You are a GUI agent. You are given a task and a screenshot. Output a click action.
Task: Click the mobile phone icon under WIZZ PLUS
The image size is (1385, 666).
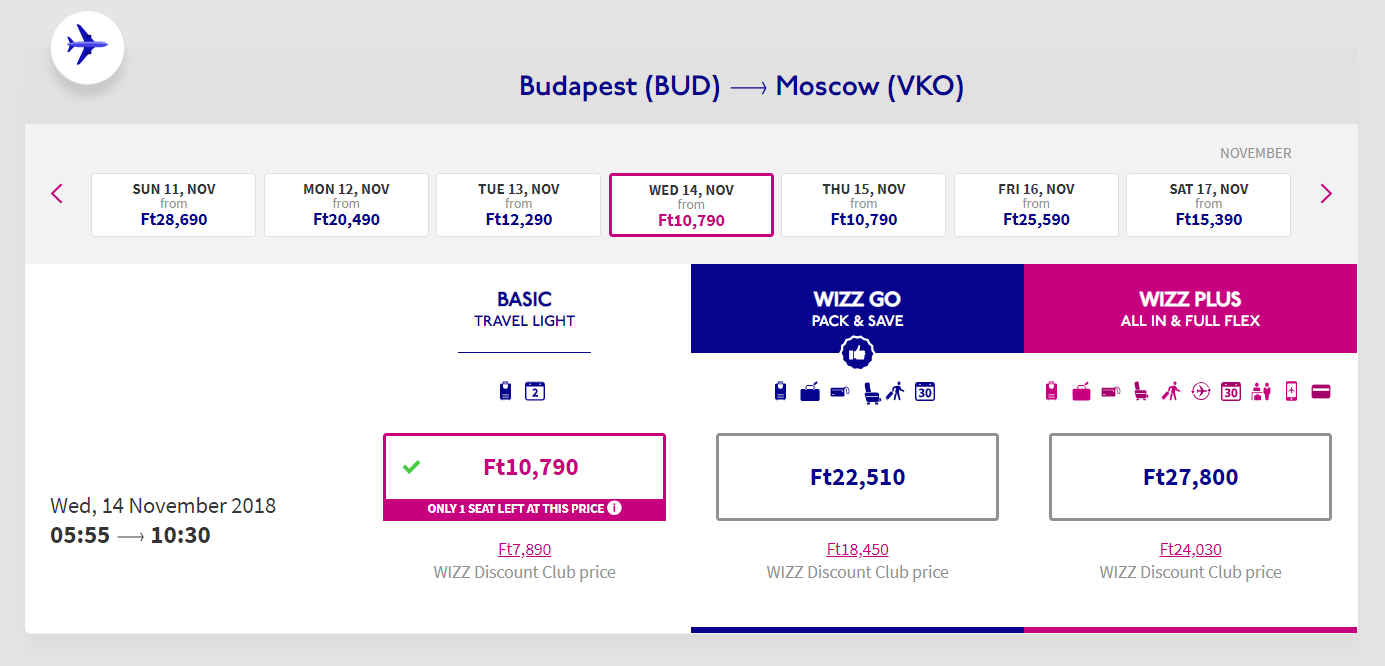click(1291, 391)
